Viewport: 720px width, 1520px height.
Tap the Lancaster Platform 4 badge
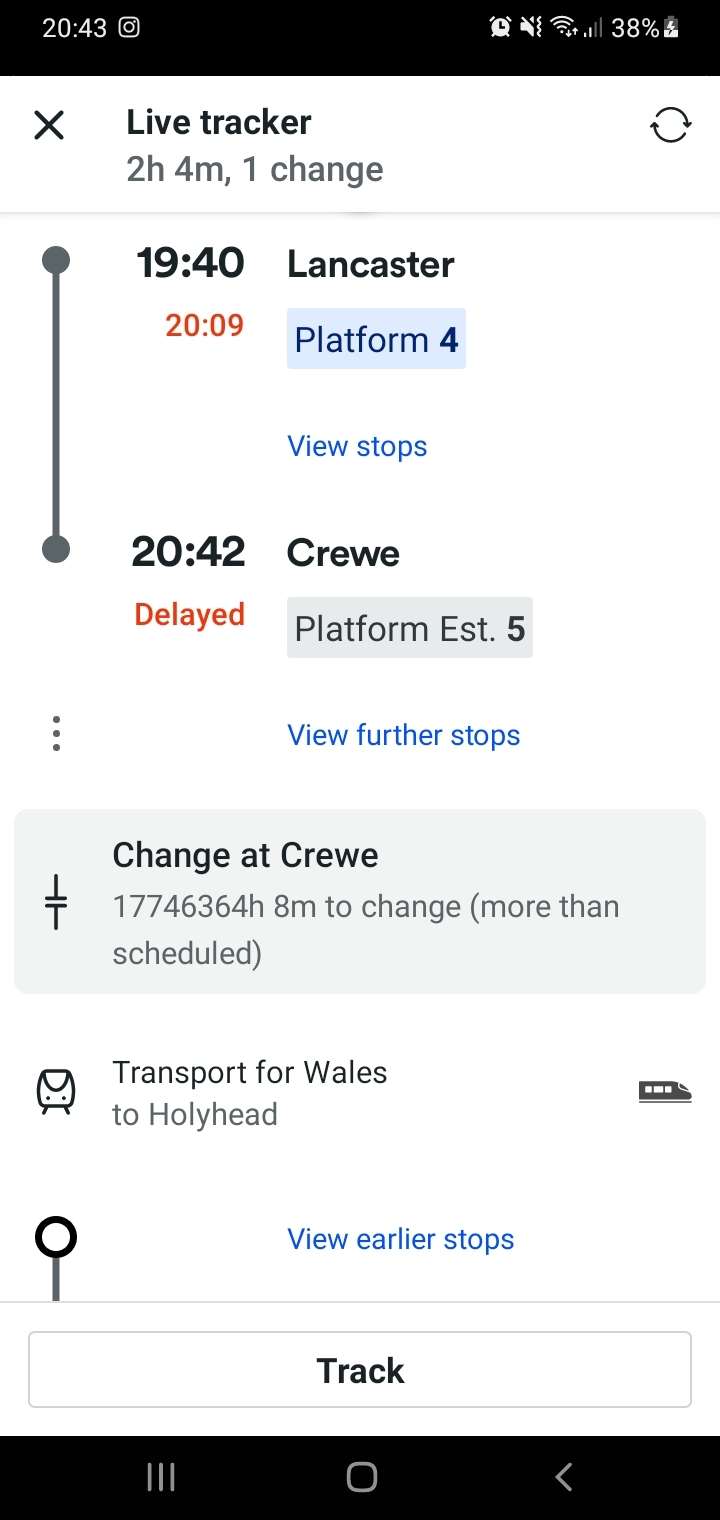tap(376, 339)
